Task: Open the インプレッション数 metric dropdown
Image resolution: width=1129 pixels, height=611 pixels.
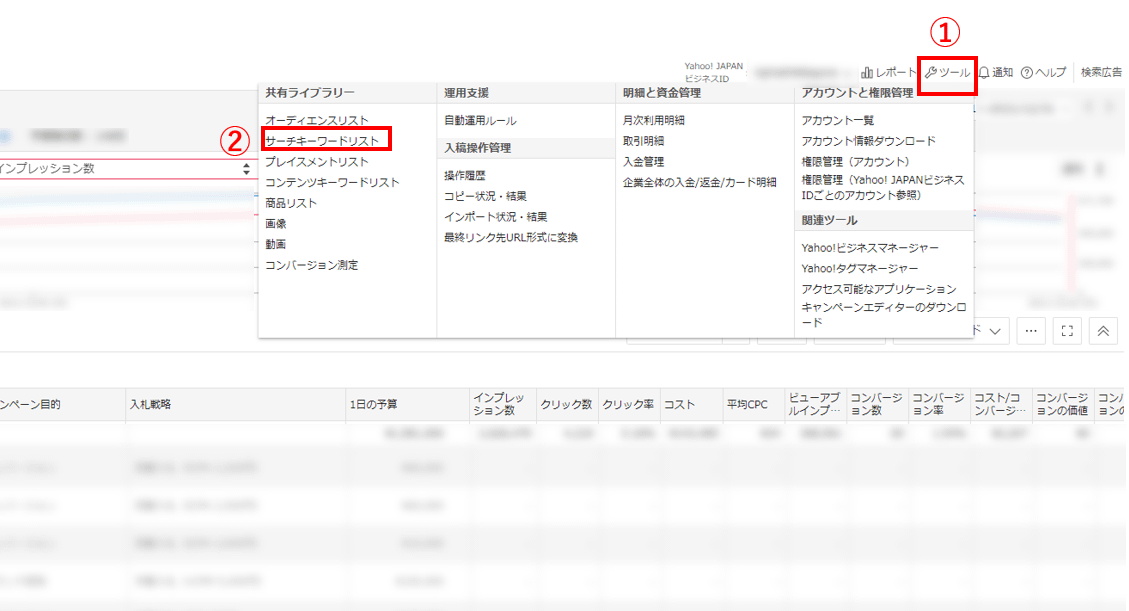Action: tap(125, 169)
